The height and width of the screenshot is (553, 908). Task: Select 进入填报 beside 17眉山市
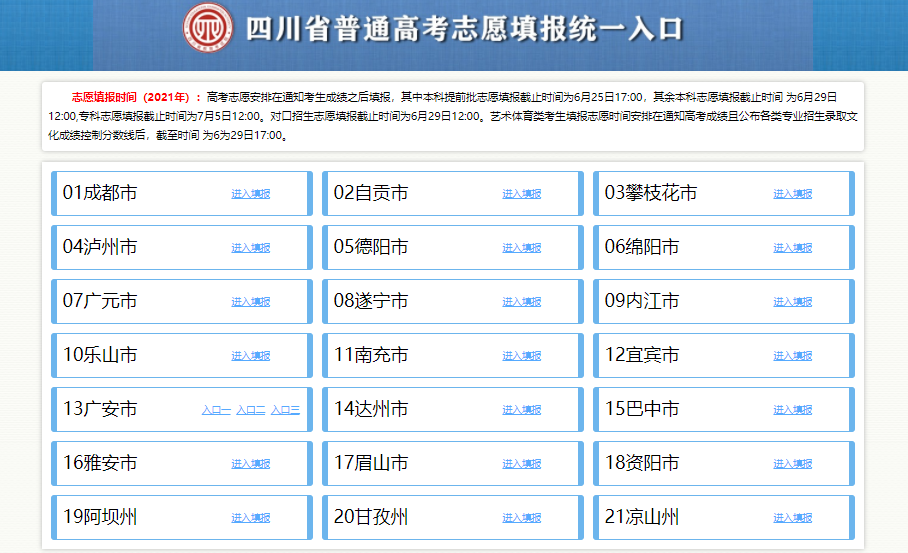[x=522, y=464]
